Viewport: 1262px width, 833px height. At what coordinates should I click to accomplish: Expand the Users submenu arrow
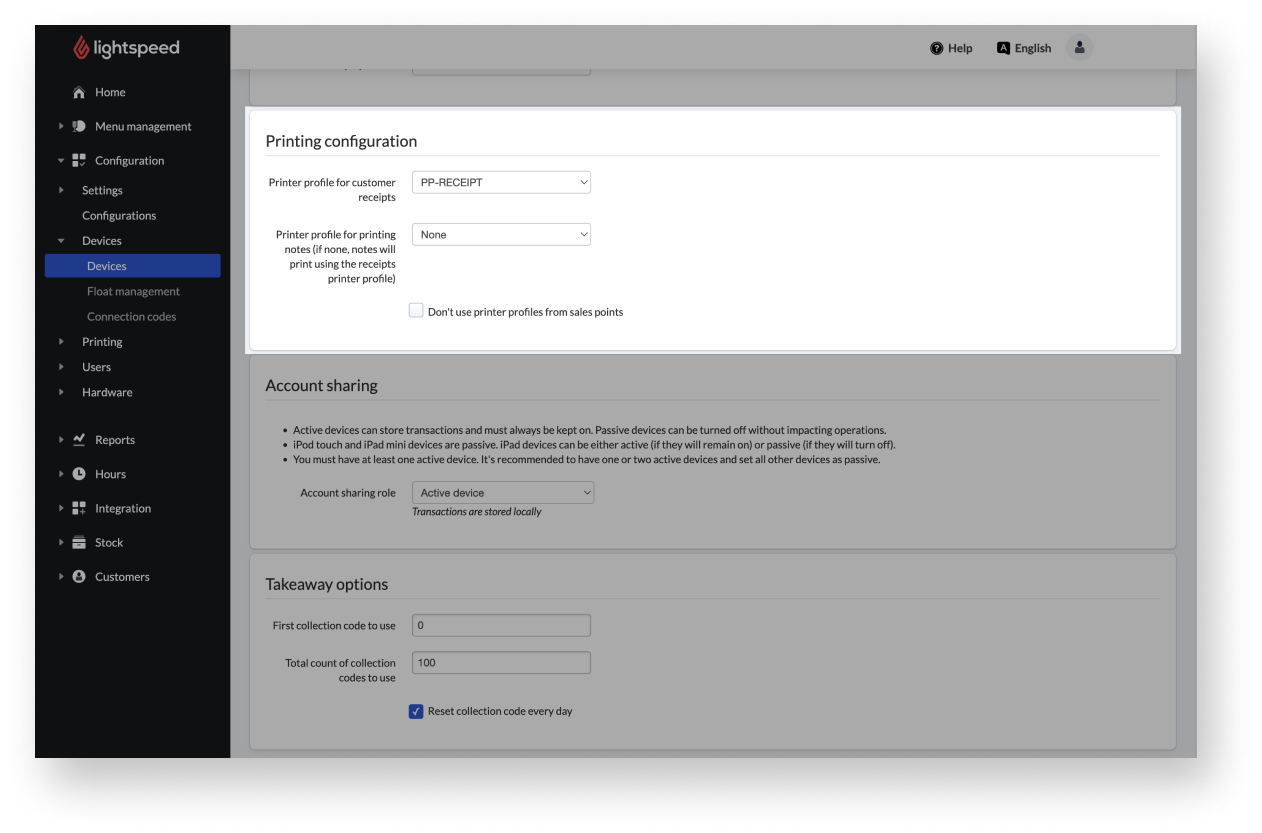pyautogui.click(x=61, y=367)
